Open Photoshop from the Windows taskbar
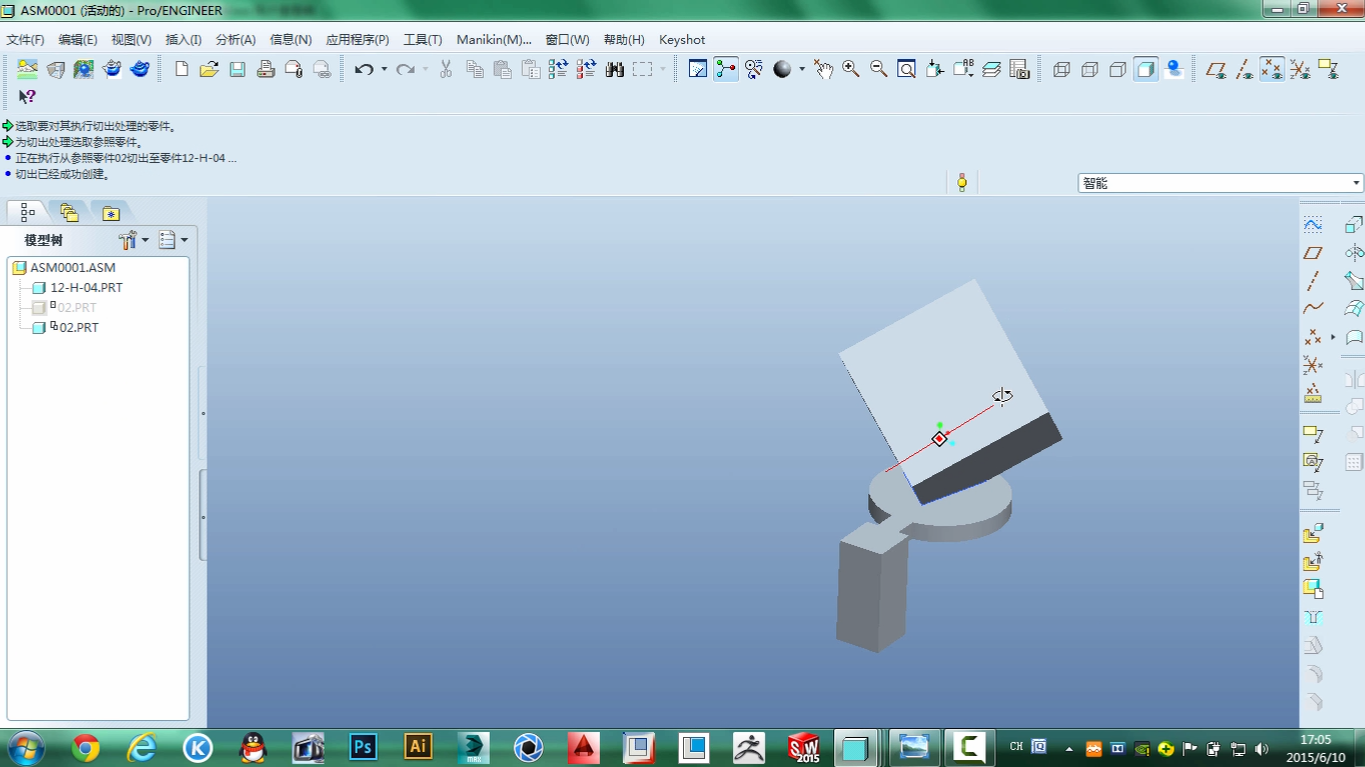 (x=362, y=747)
